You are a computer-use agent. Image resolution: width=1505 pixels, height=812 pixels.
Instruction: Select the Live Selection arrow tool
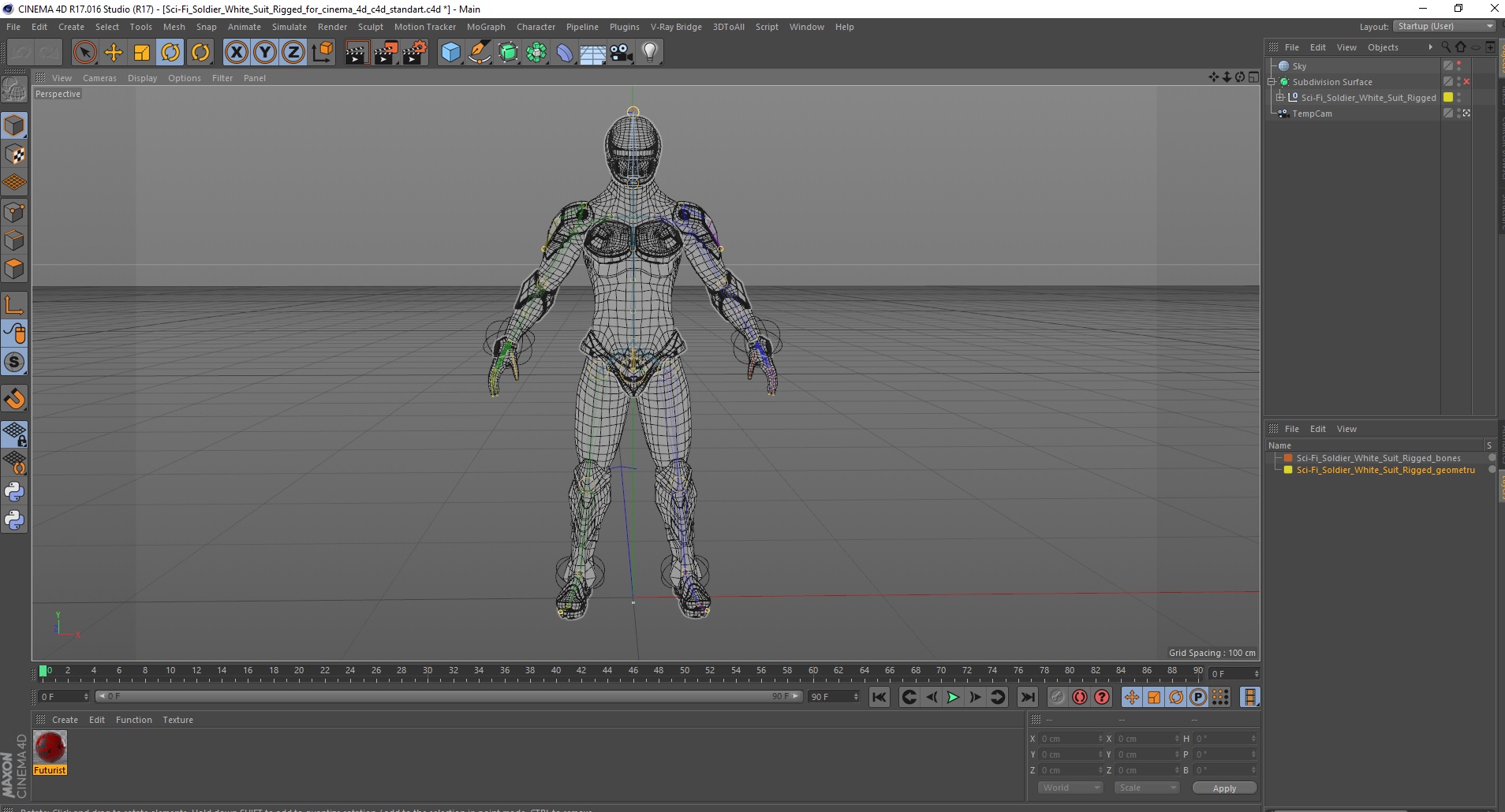pos(84,53)
